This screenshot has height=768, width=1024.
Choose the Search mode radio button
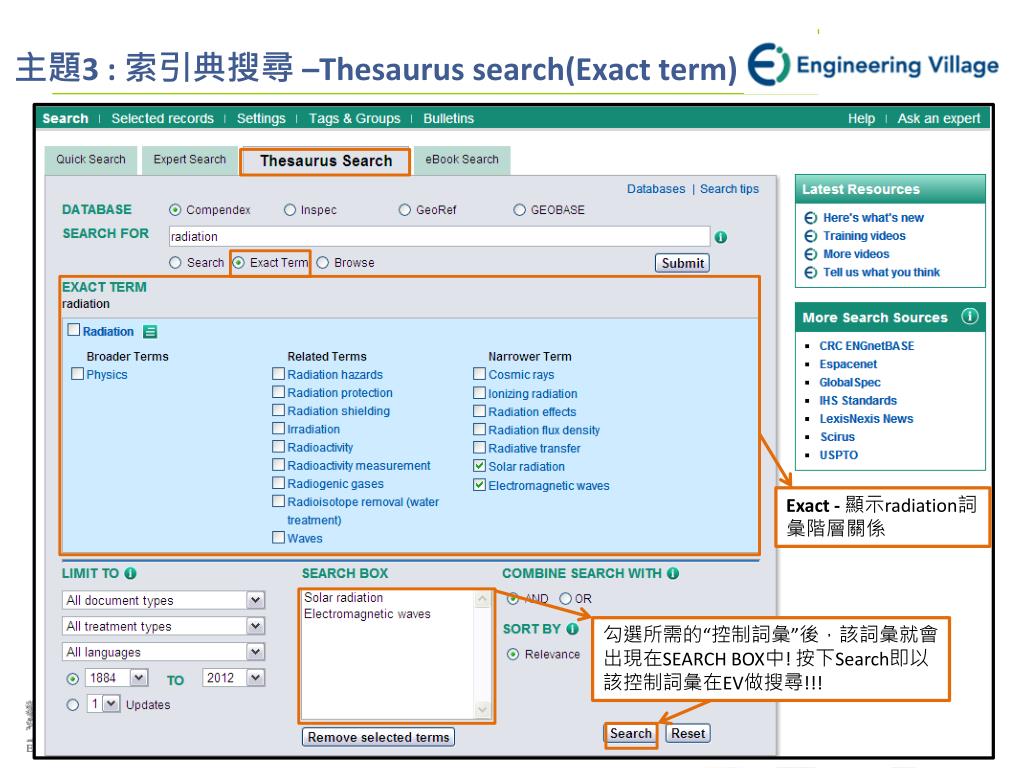point(175,263)
